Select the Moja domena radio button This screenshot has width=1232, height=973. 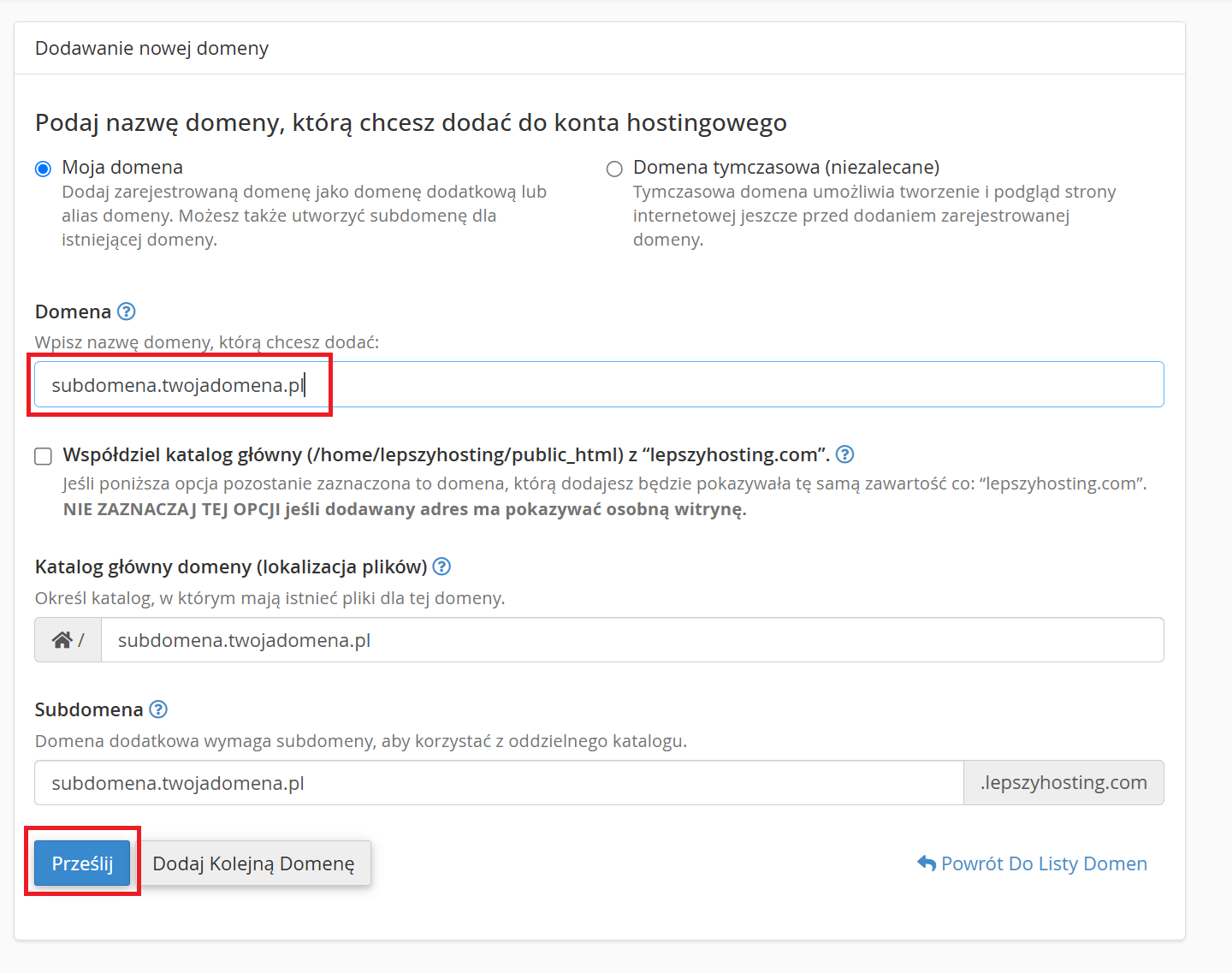43,169
